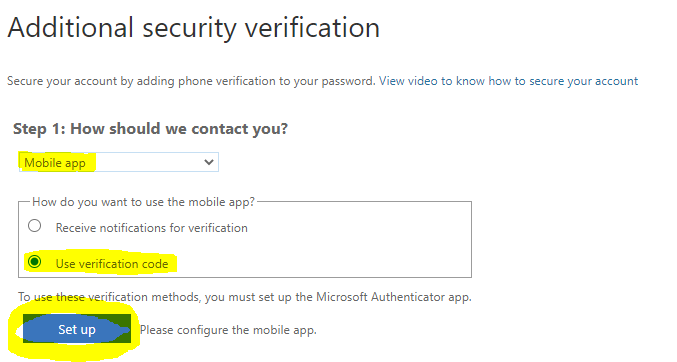Click the Mobile app text in the combo box

[x=55, y=163]
